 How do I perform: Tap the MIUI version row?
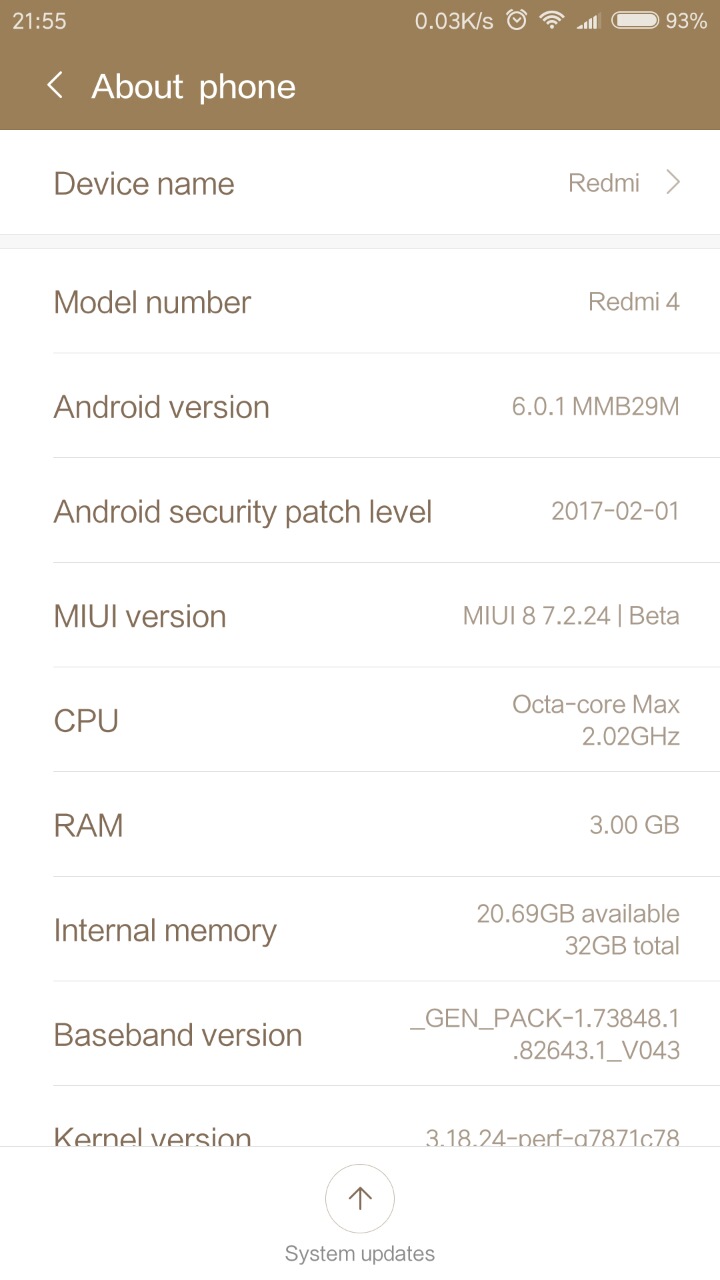(x=360, y=616)
